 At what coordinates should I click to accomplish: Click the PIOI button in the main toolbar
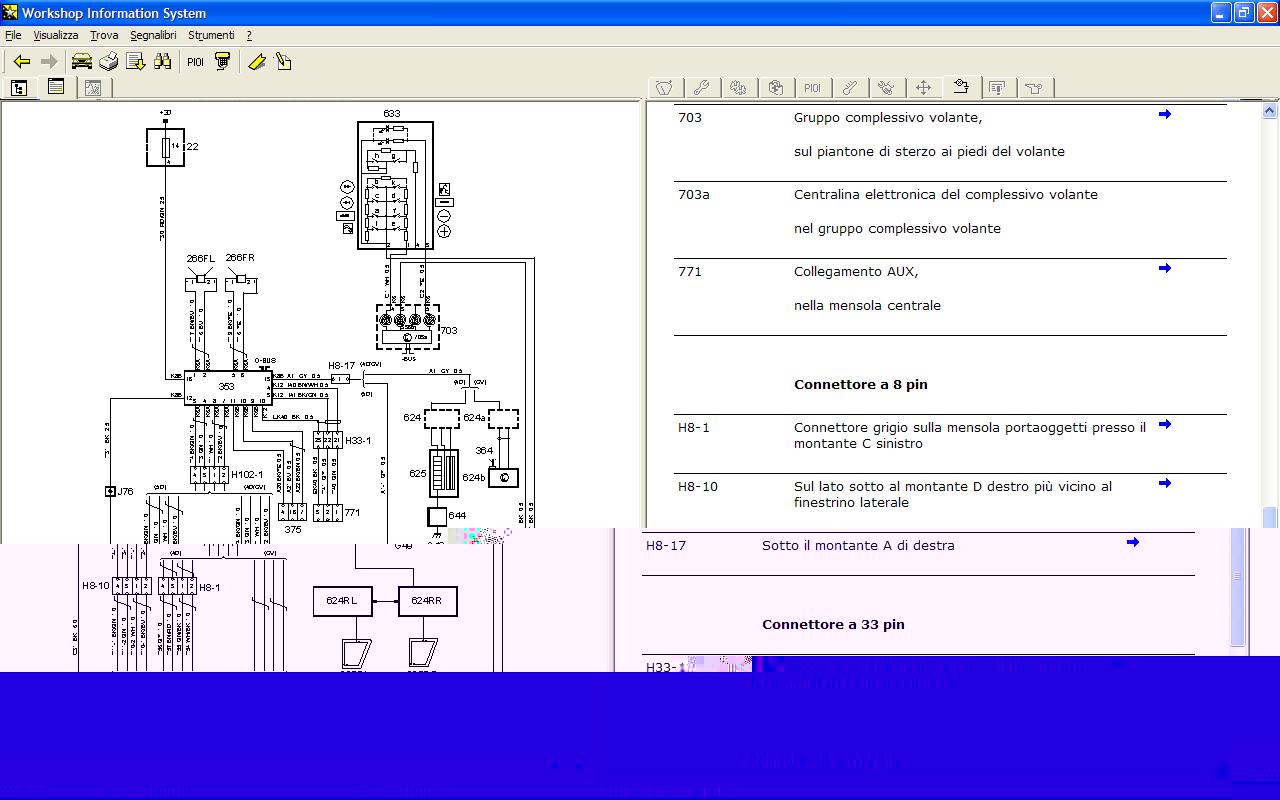195,62
